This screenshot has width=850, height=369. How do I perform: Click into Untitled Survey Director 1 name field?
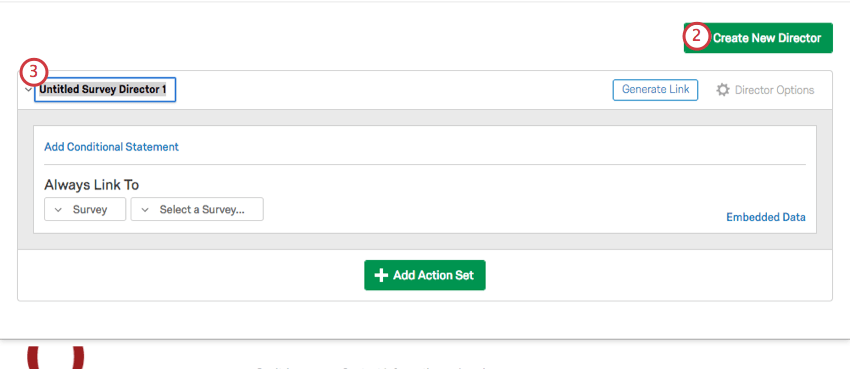(x=105, y=90)
